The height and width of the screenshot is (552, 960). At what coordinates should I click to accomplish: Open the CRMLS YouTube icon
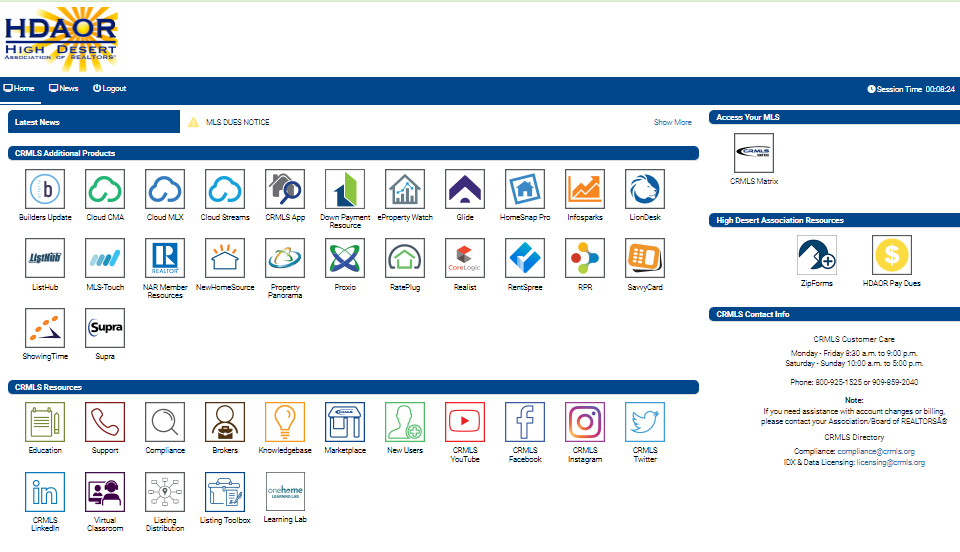point(465,422)
